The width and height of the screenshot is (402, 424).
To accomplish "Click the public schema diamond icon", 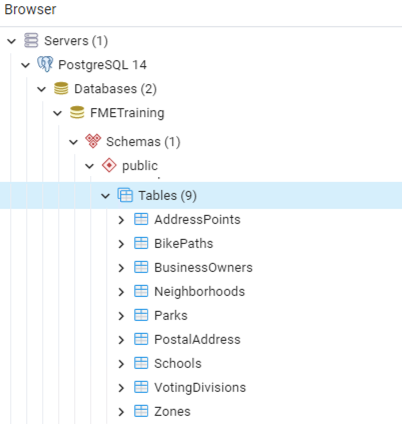I will click(x=109, y=165).
